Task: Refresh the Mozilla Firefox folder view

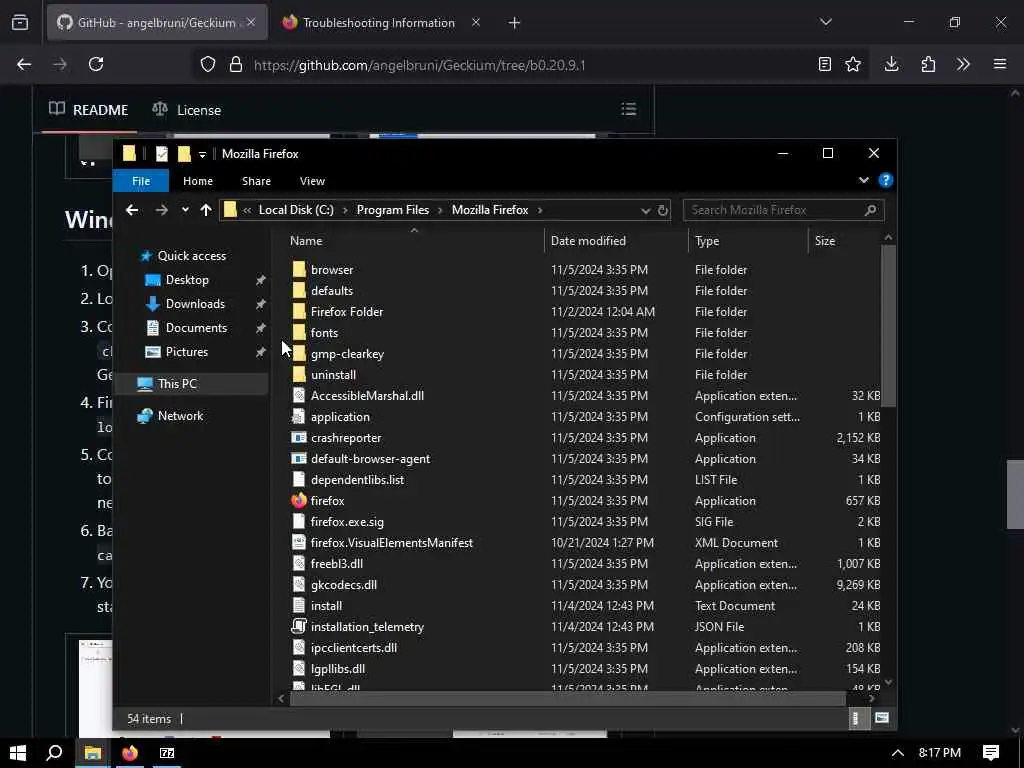Action: tap(663, 210)
